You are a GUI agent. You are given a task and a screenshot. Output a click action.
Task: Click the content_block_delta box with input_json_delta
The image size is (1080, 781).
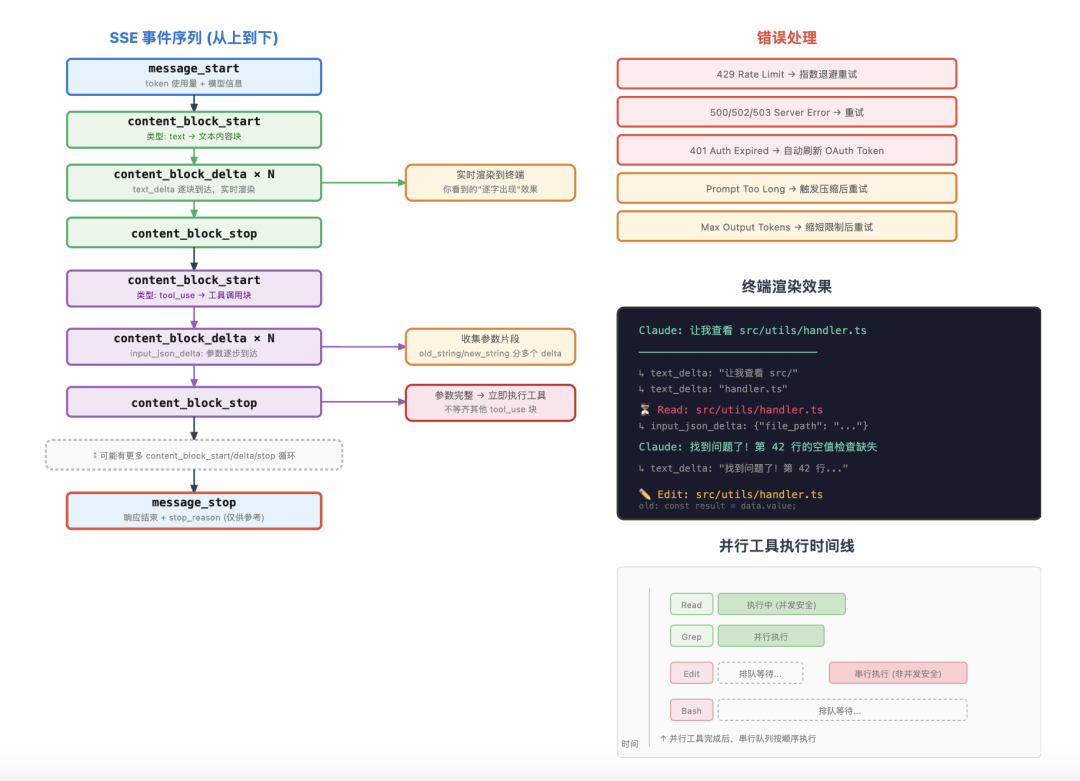click(194, 346)
